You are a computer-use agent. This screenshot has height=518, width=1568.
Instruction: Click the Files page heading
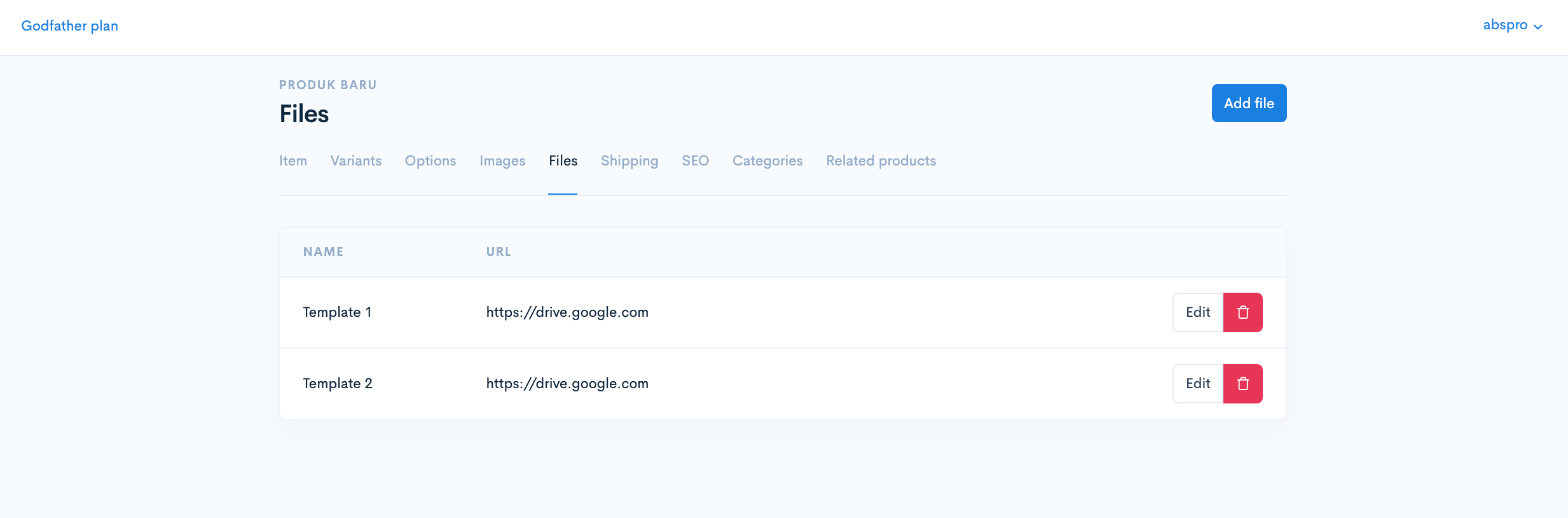(x=304, y=114)
